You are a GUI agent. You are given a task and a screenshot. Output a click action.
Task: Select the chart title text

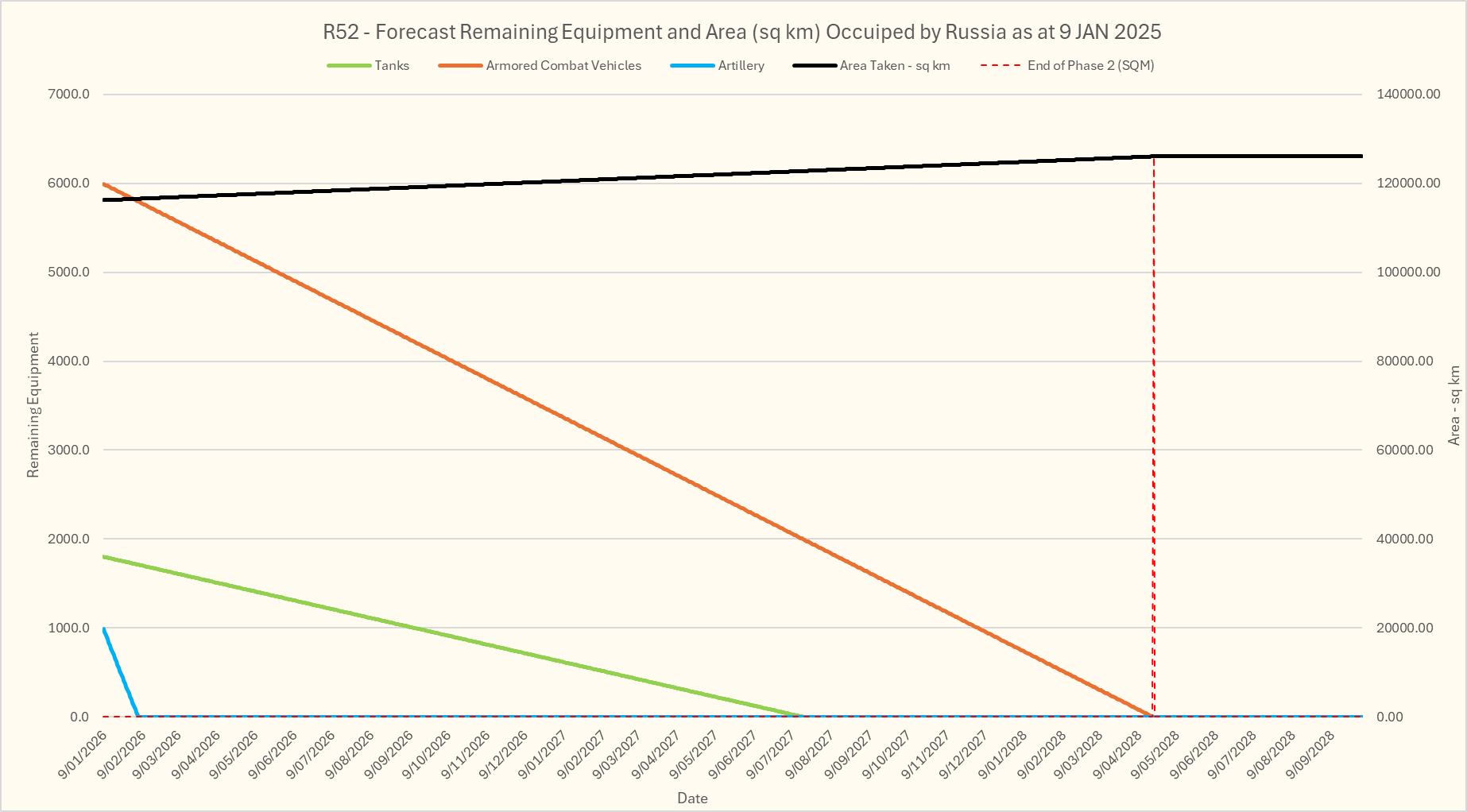741,33
